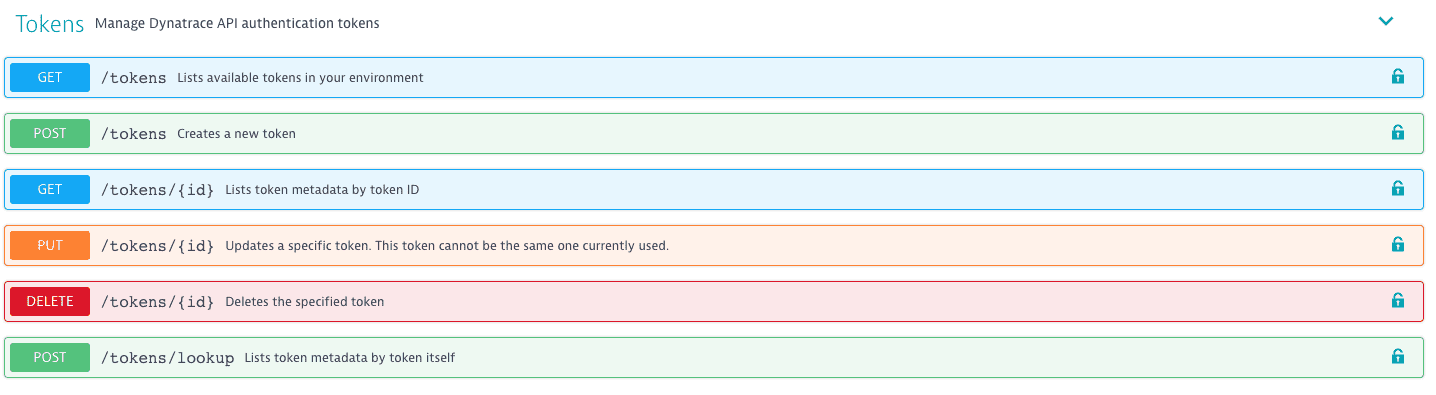The width and height of the screenshot is (1436, 395).
Task: Click lock icon on PUT /tokens/{id} row
Action: point(1397,244)
